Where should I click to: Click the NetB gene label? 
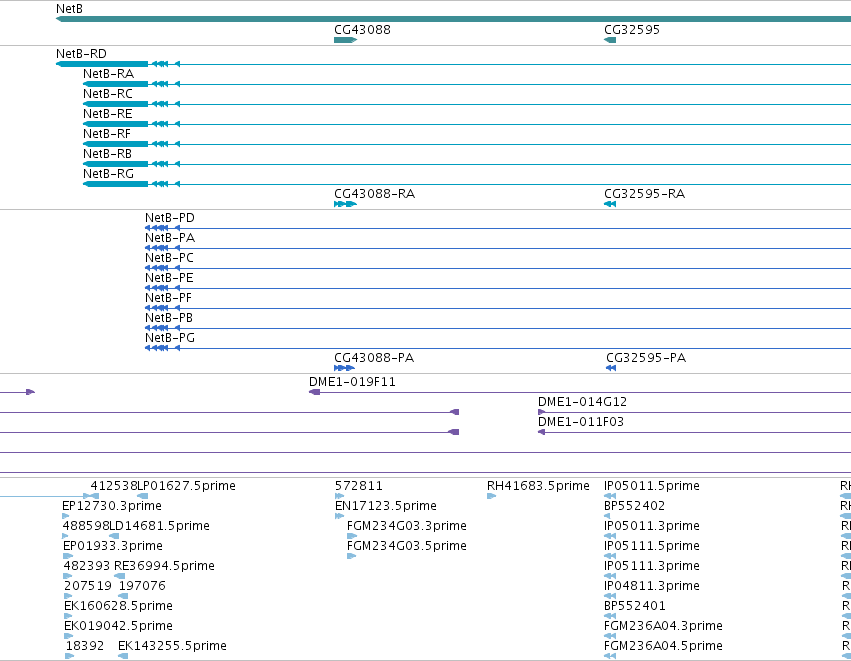69,9
